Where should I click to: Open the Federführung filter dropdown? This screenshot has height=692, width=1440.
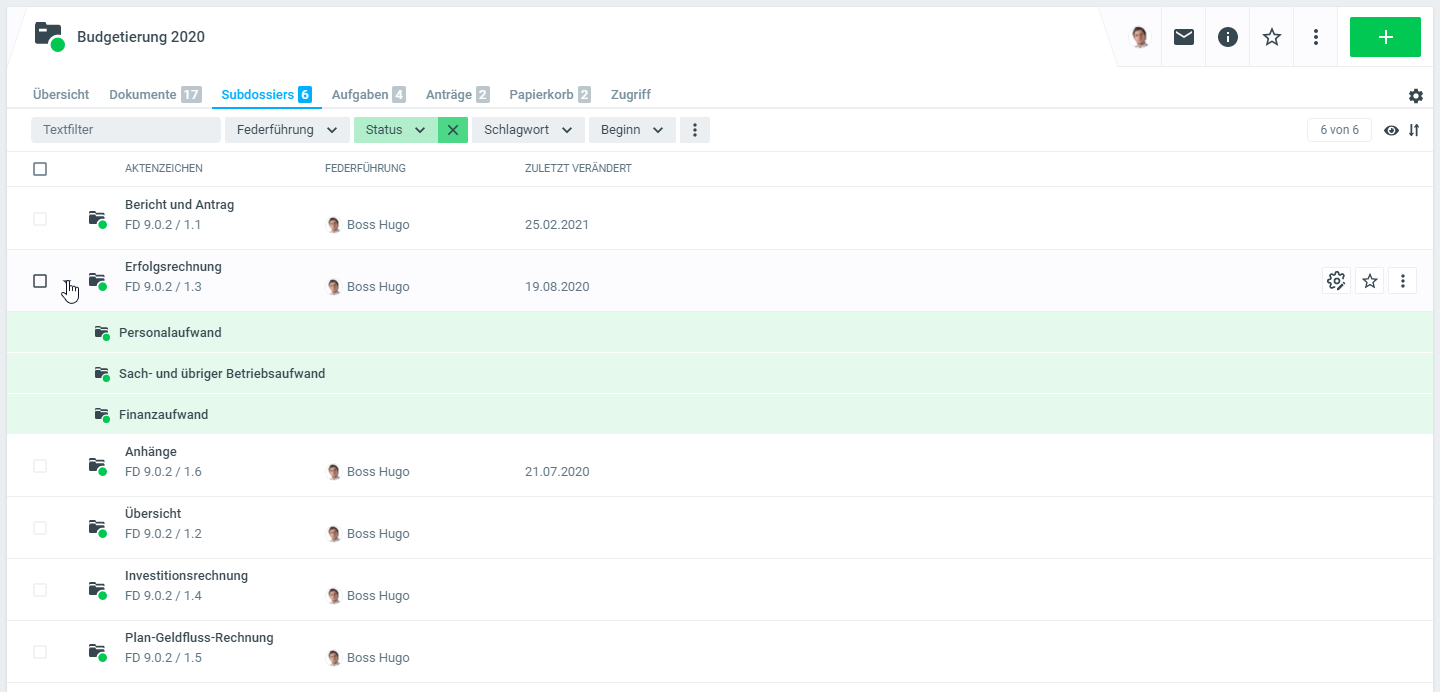pyautogui.click(x=287, y=130)
